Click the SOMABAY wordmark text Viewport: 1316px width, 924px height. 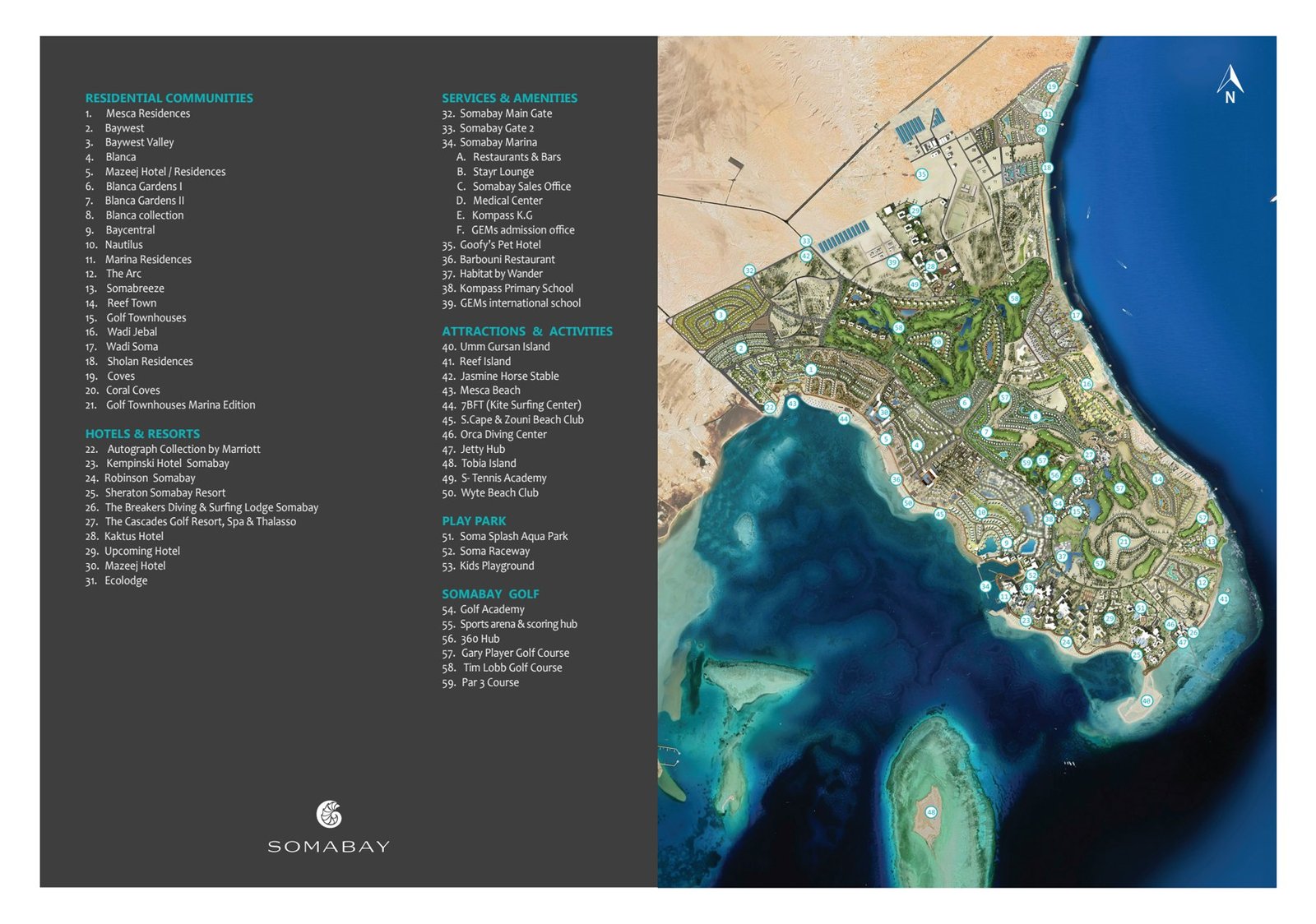[329, 847]
